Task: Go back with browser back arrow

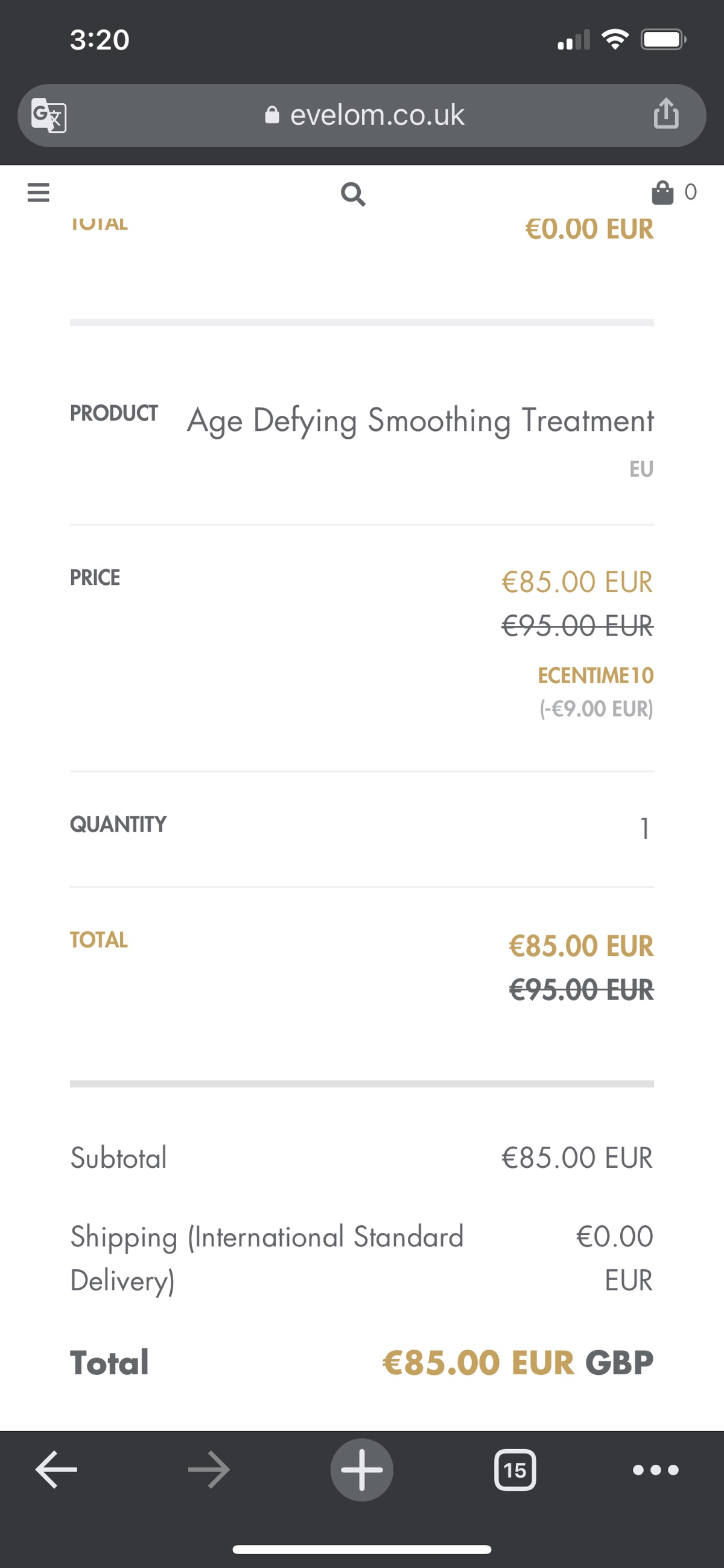Action: pos(57,1470)
